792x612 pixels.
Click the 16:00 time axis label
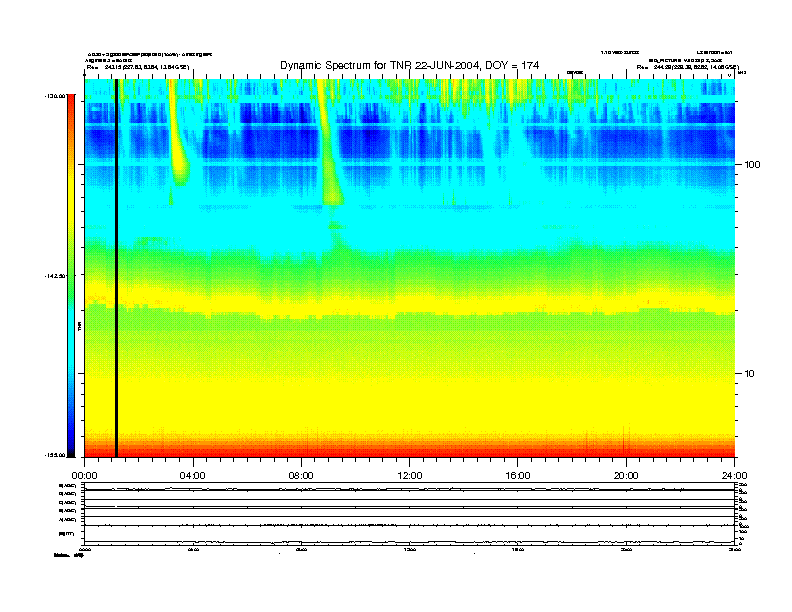(x=518, y=476)
